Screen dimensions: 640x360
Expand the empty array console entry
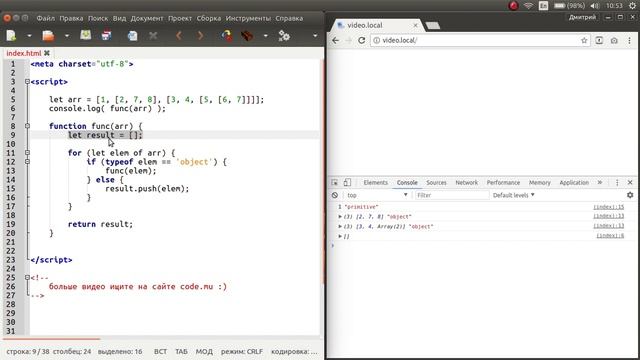tap(340, 236)
